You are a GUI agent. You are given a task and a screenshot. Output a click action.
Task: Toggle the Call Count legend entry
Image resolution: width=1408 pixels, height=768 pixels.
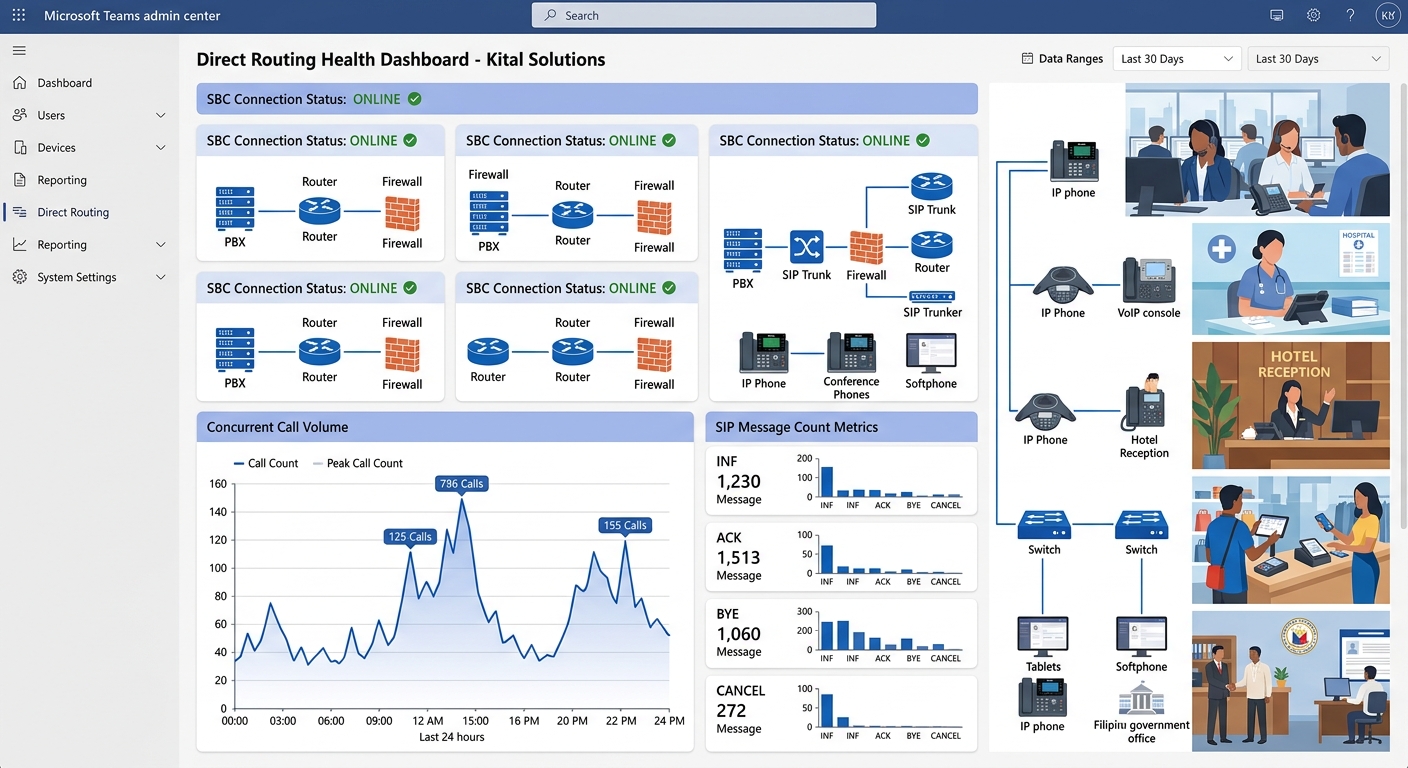(x=265, y=463)
